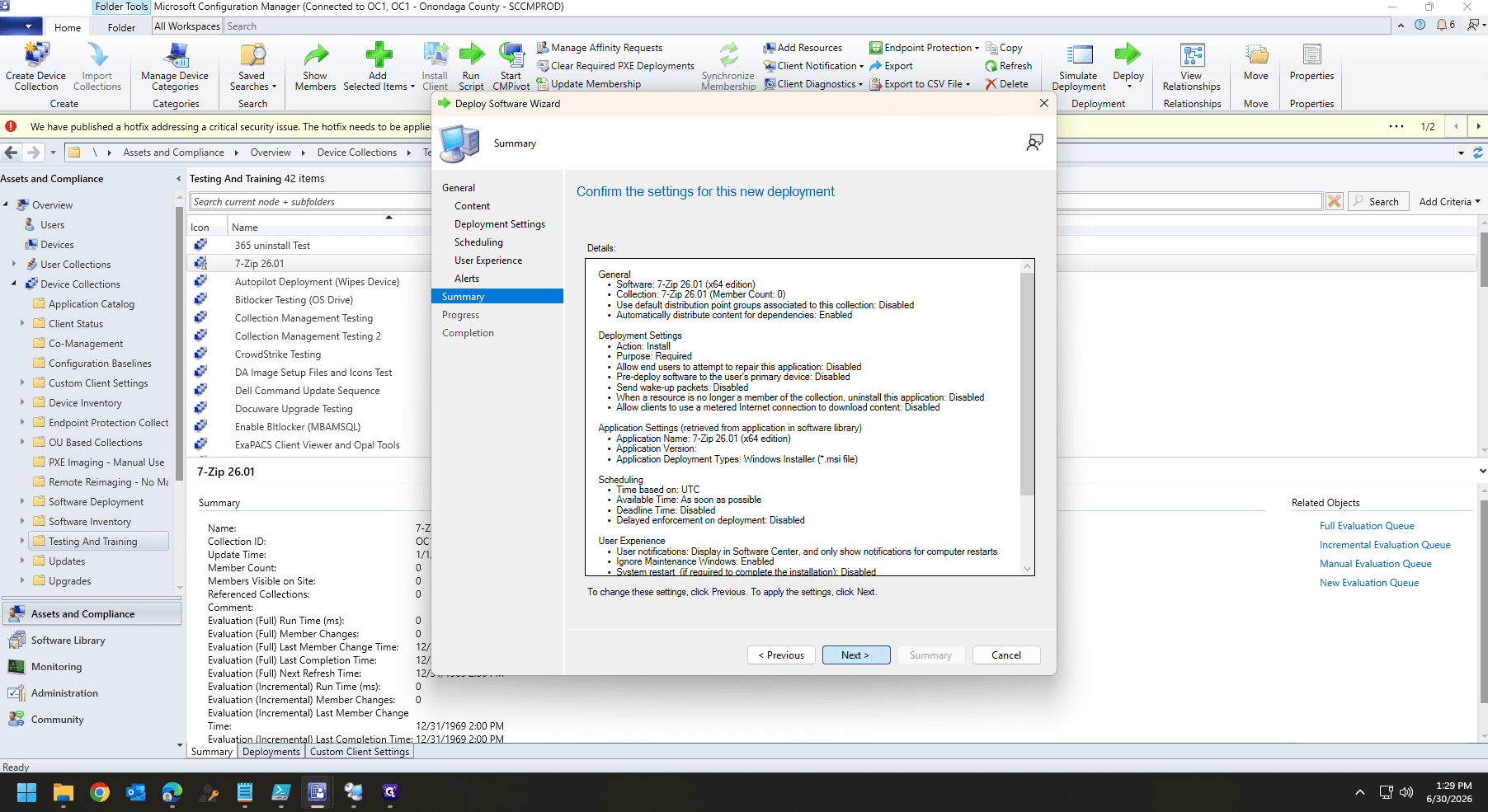This screenshot has width=1488, height=812.
Task: Open Client Diagnostics dropdown
Action: [813, 84]
